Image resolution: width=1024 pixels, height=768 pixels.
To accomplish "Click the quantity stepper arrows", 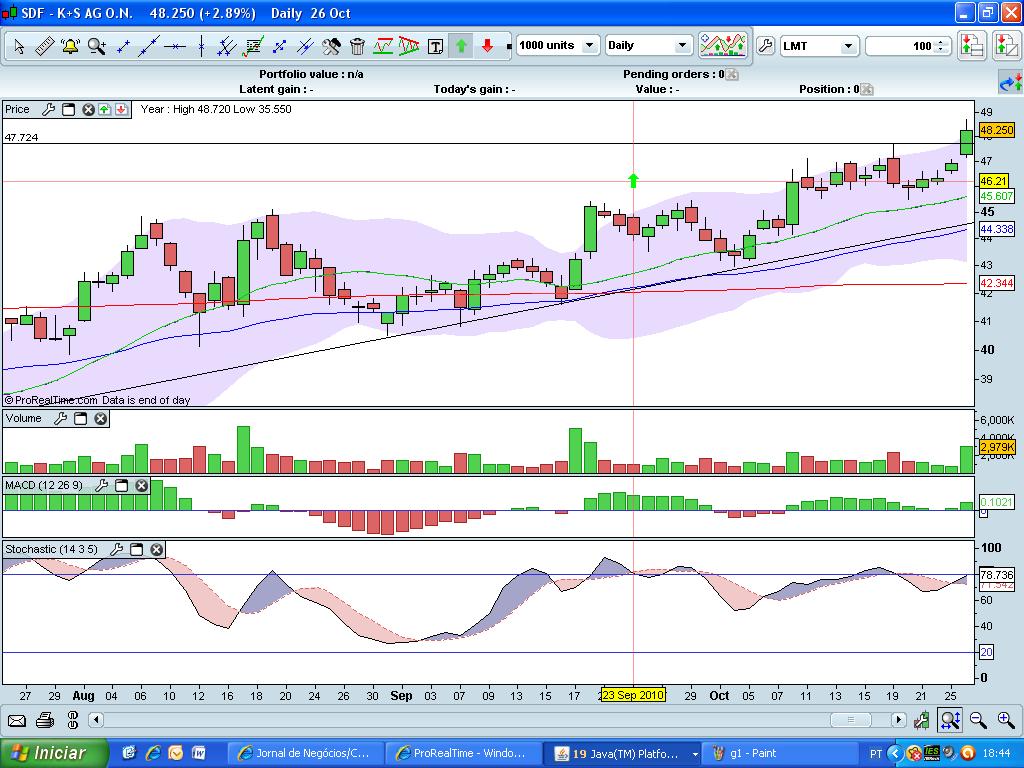I will (941, 46).
